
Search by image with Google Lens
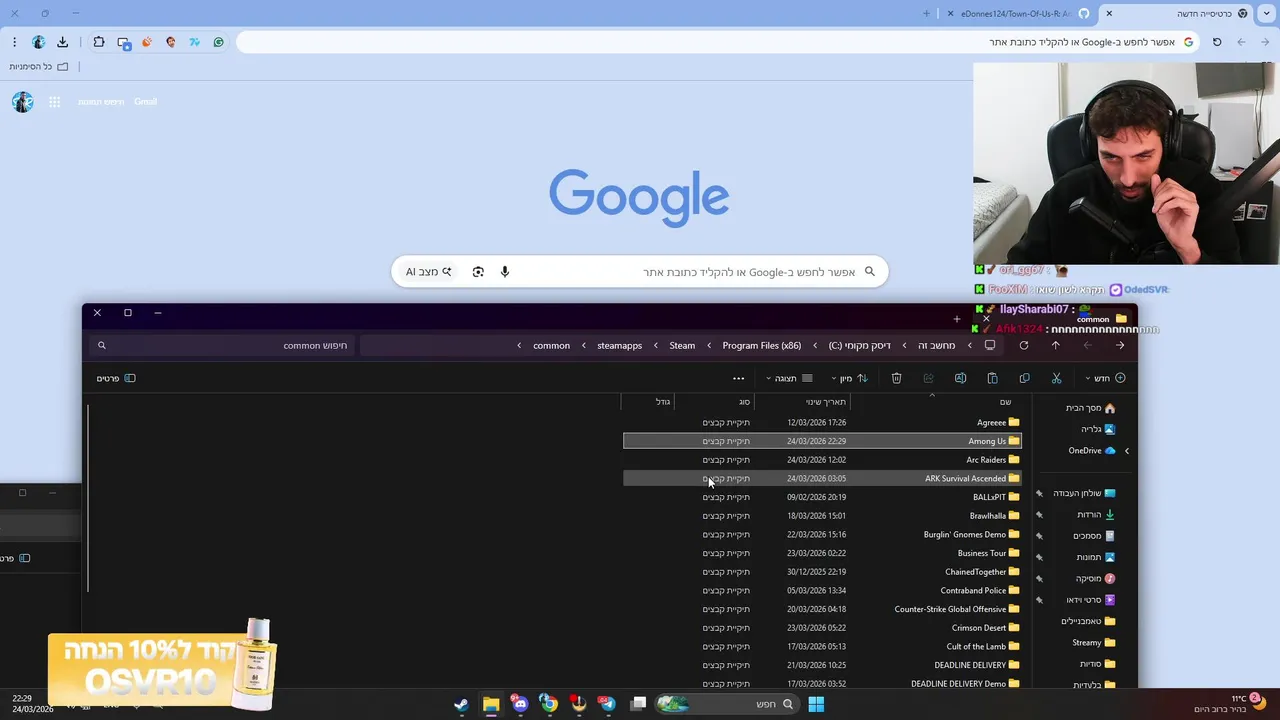pyautogui.click(x=478, y=272)
